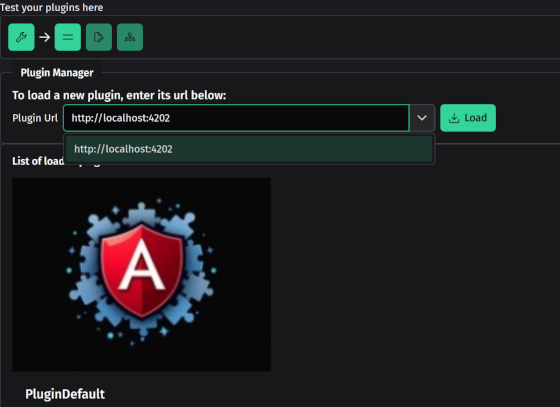
Task: Click 'Test your plugins here' text
Action: (x=51, y=7)
